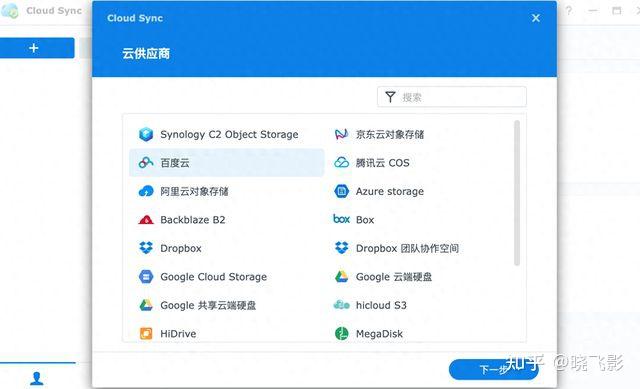The height and width of the screenshot is (389, 640).
Task: Click the 下一步 (Next) button
Action: tap(493, 369)
